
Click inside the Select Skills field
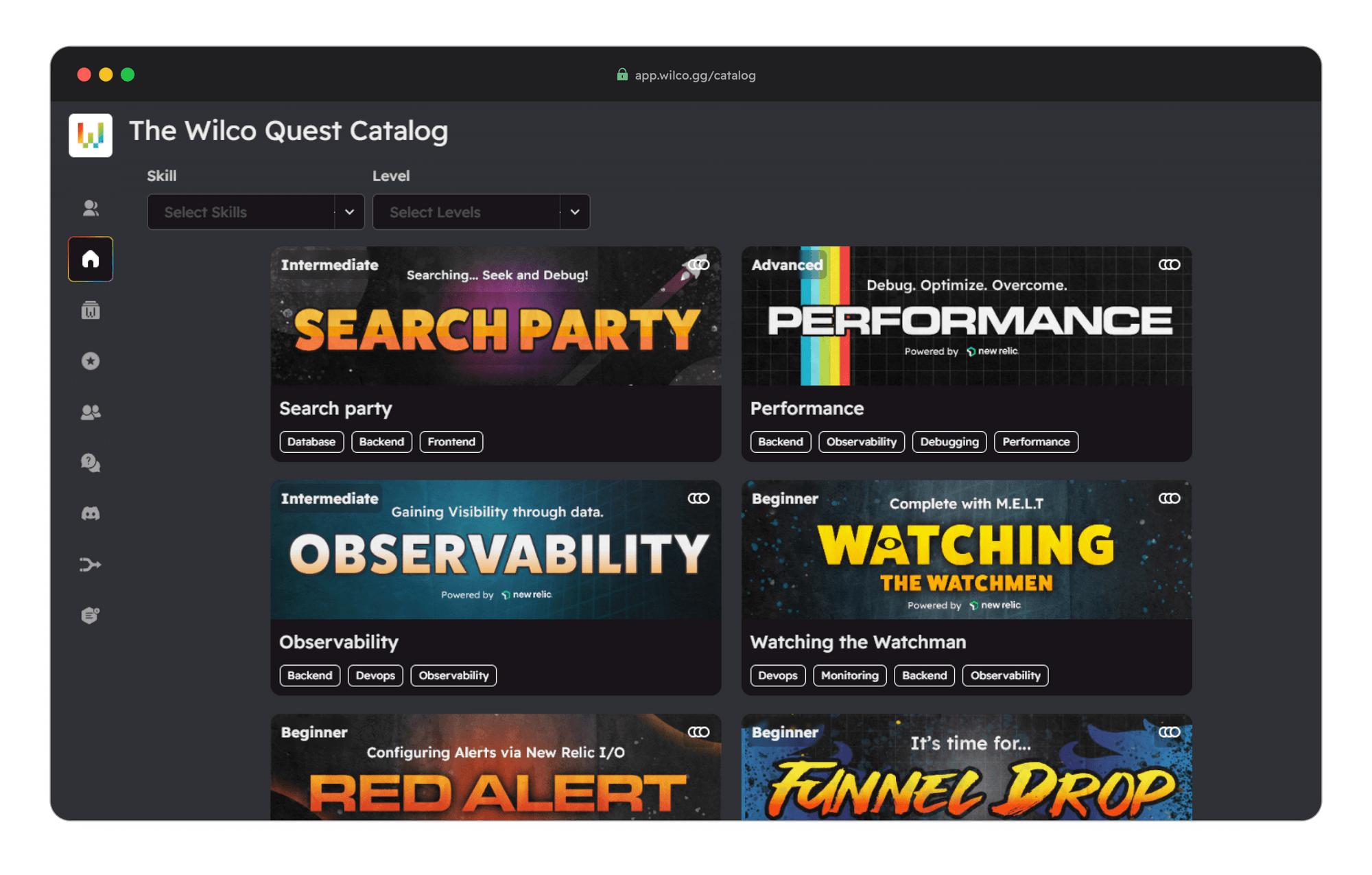[240, 212]
